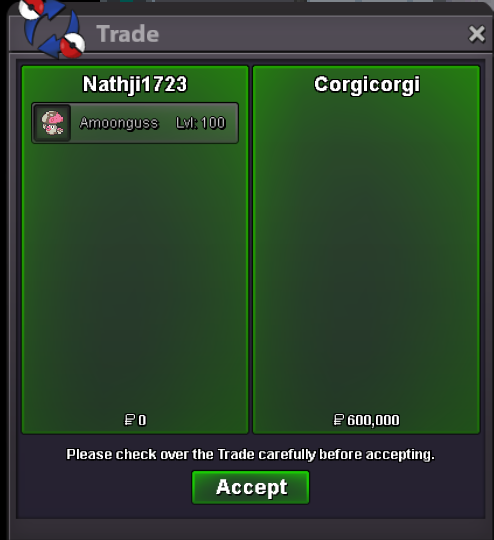The height and width of the screenshot is (540, 494).
Task: Click Corgicorgi's 600,000 money offer
Action: click(x=373, y=420)
